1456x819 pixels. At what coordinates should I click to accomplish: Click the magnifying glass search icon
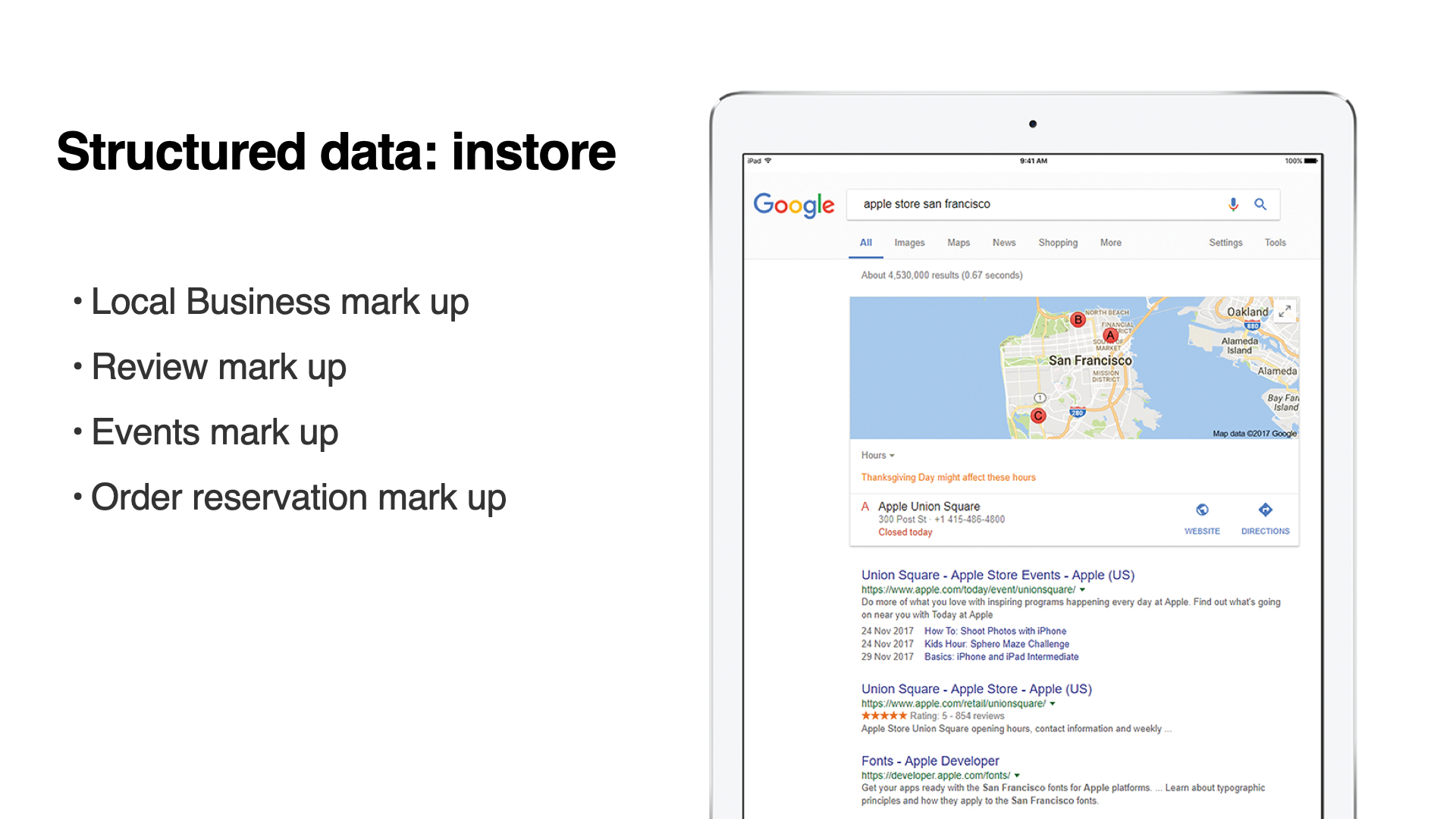pos(1260,204)
